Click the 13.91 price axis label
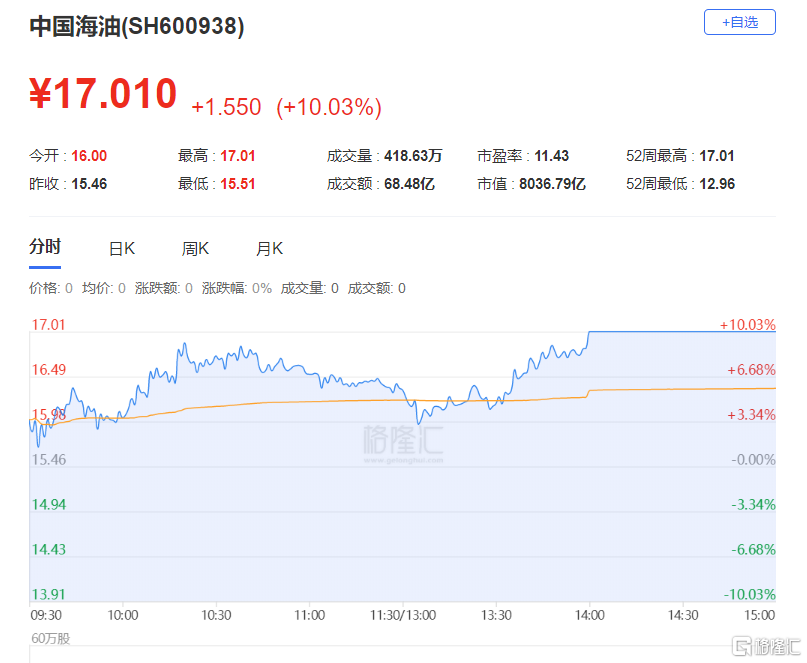This screenshot has width=807, height=663. 48,595
